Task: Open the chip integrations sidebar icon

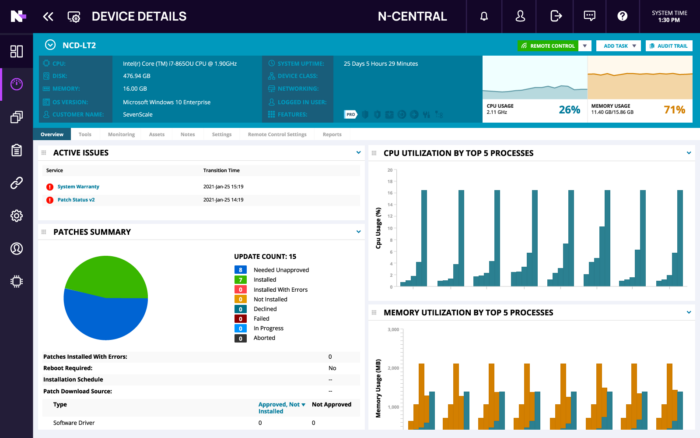Action: (x=17, y=281)
